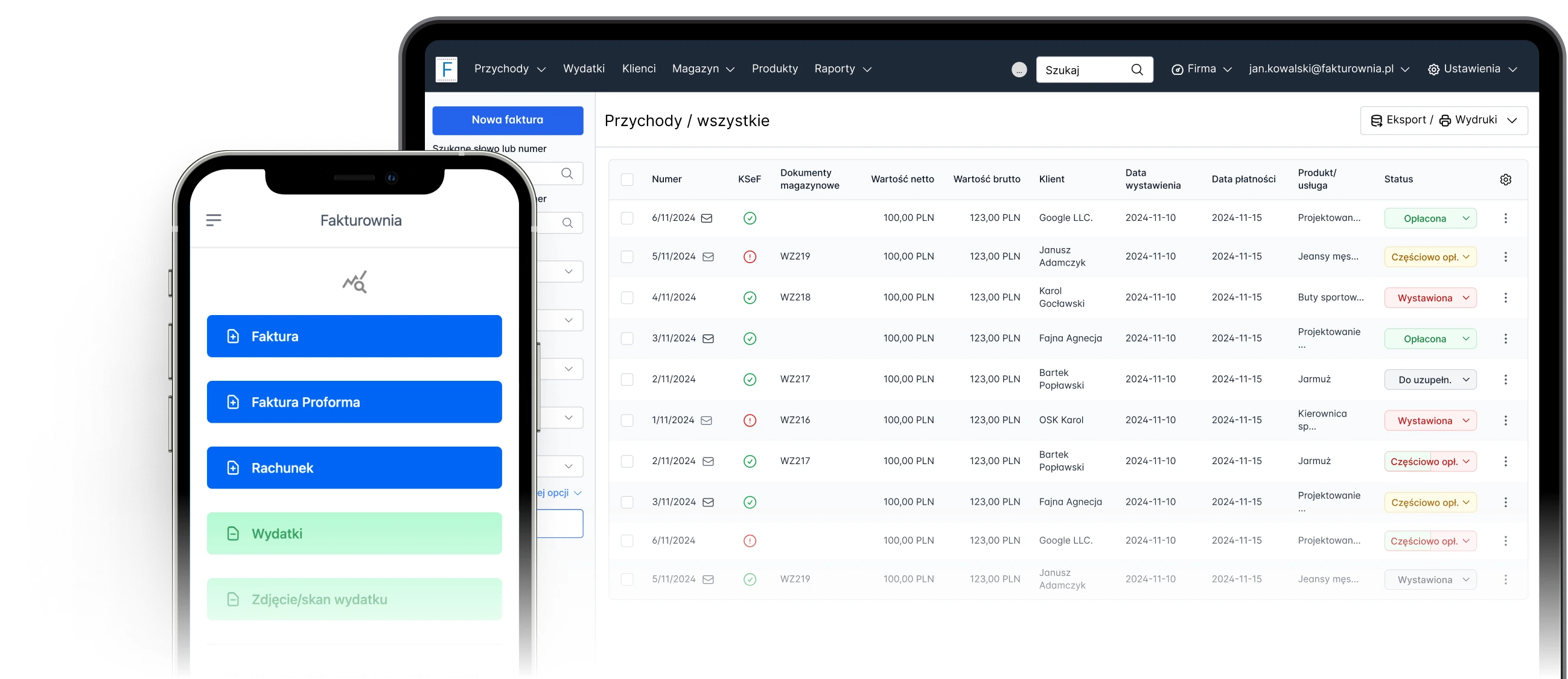Tap the hamburger menu icon on phone
Viewport: 1568px width, 679px height.
[x=214, y=220]
